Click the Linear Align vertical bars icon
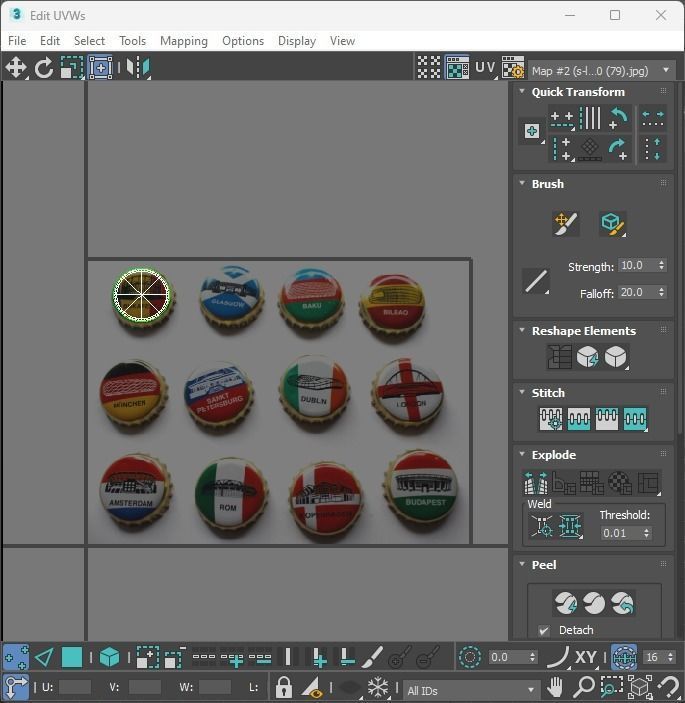This screenshot has height=703, width=685. pyautogui.click(x=590, y=119)
